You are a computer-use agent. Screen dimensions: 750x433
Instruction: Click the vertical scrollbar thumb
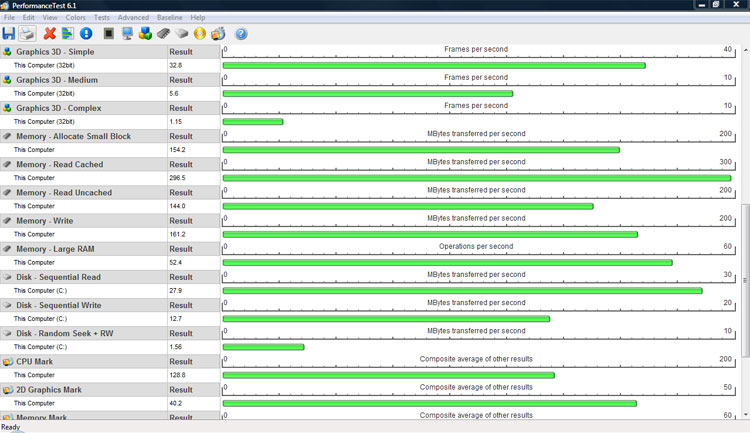tap(745, 280)
